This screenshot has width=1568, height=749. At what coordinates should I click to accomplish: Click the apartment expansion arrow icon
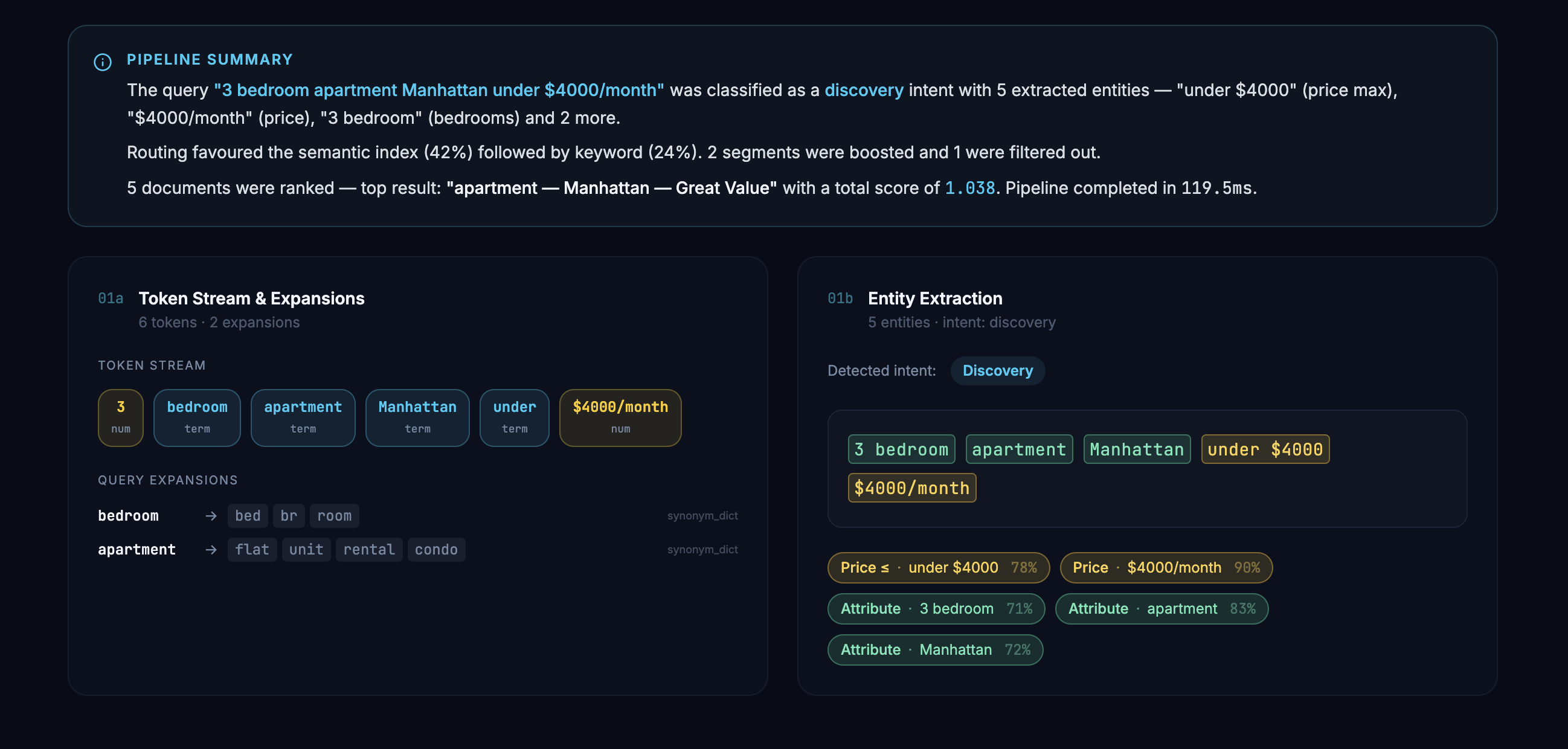coord(211,549)
